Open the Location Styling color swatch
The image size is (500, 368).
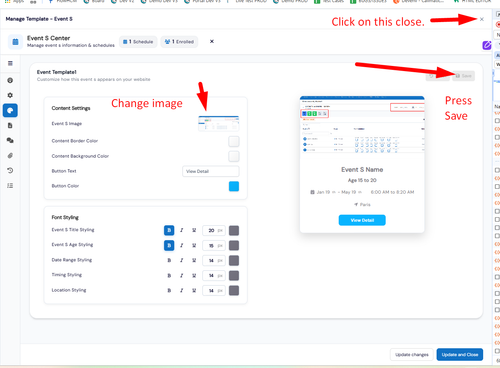tap(234, 290)
